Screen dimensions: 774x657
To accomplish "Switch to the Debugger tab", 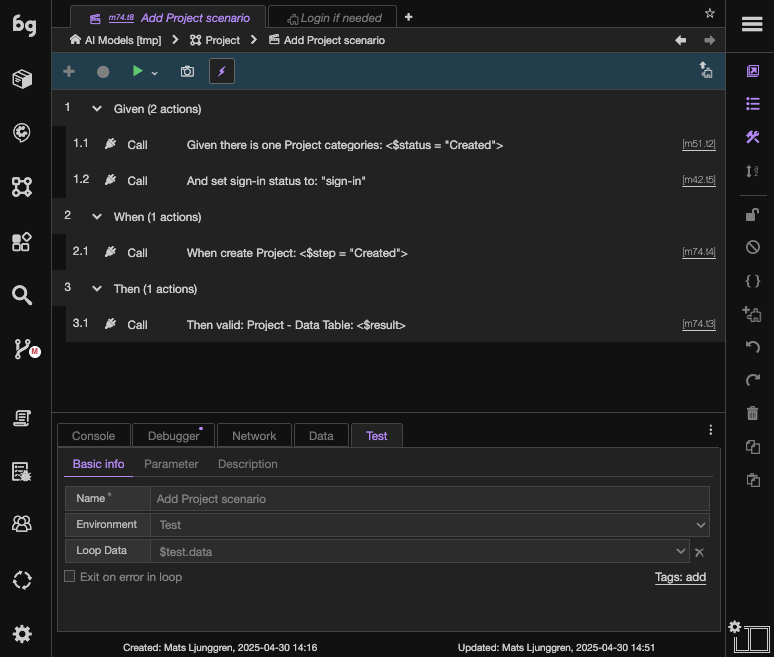I will click(173, 436).
